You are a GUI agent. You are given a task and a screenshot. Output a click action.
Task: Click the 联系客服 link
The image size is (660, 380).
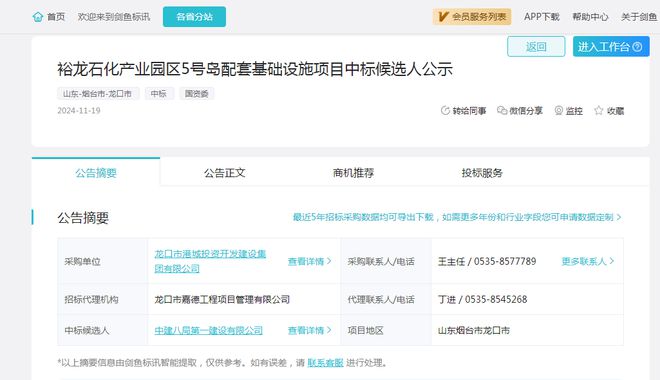click(x=325, y=363)
